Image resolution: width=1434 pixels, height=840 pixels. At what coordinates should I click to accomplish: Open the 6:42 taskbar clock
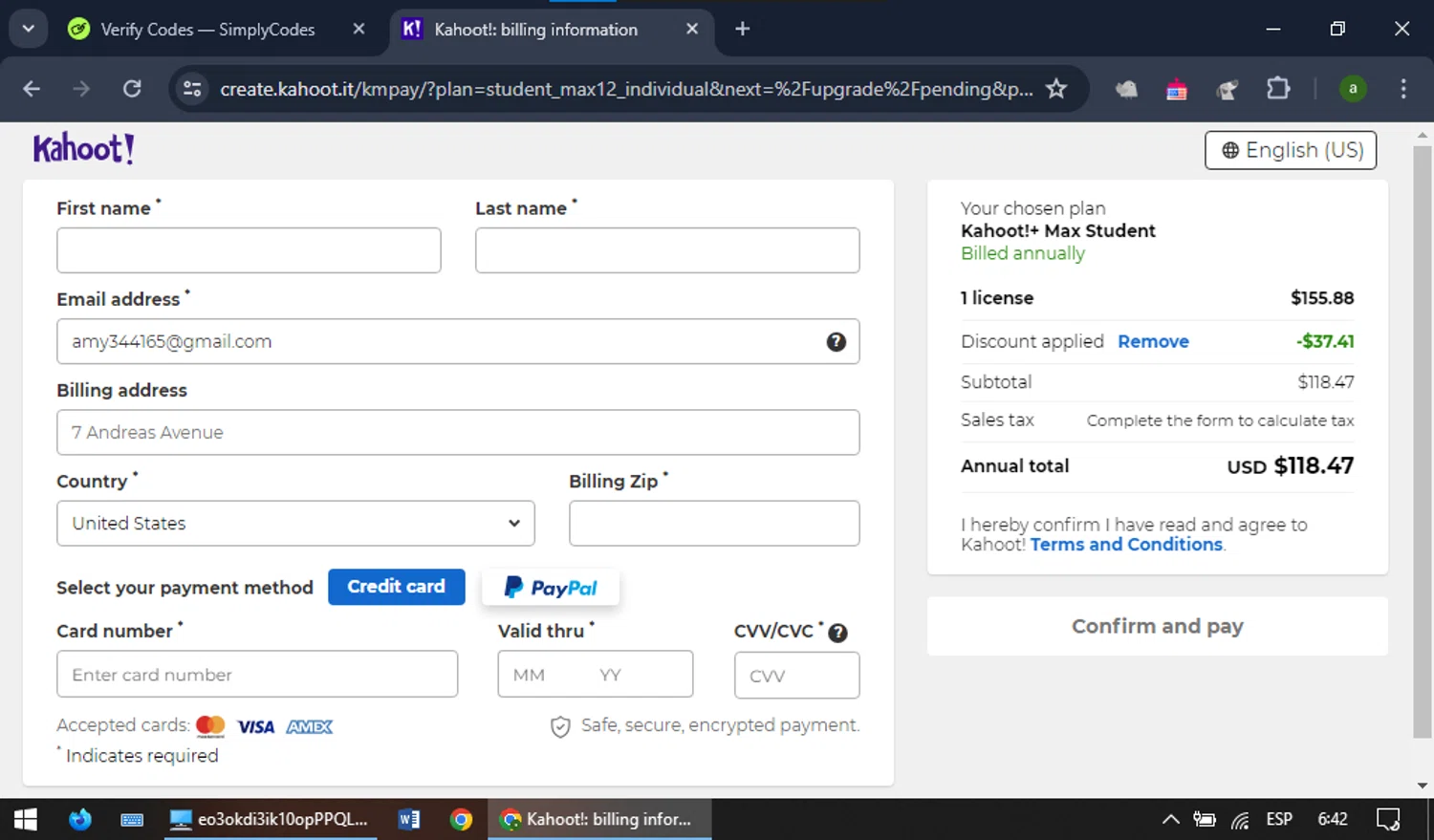pyautogui.click(x=1333, y=819)
